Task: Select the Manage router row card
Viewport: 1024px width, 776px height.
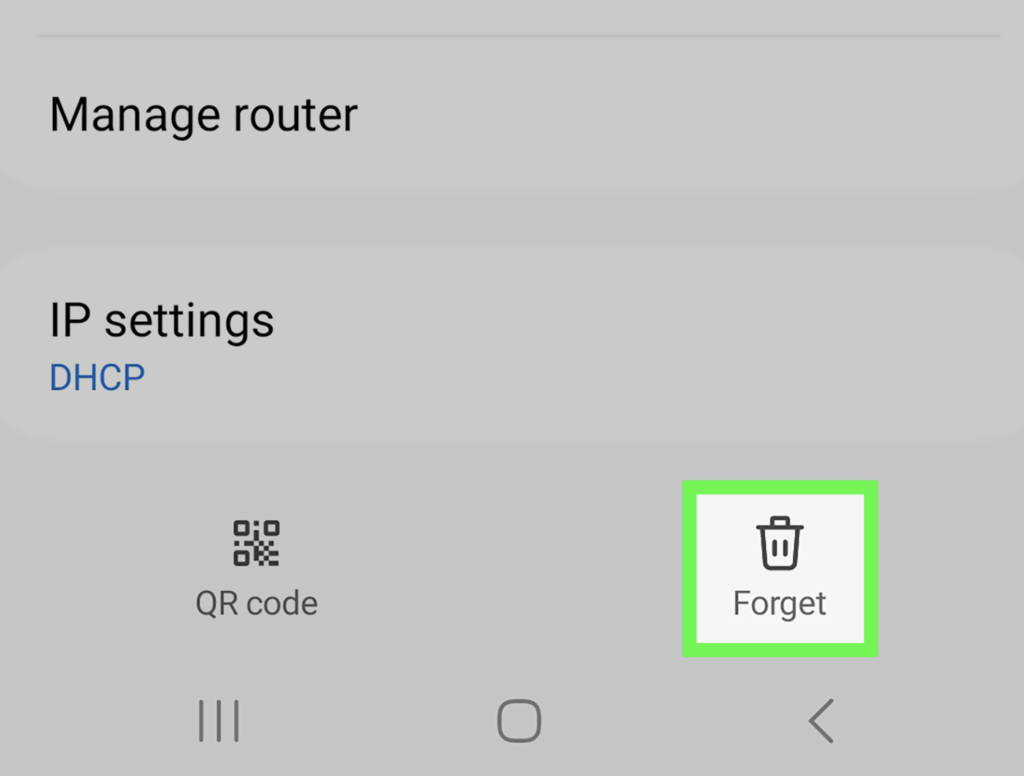Action: coord(512,115)
